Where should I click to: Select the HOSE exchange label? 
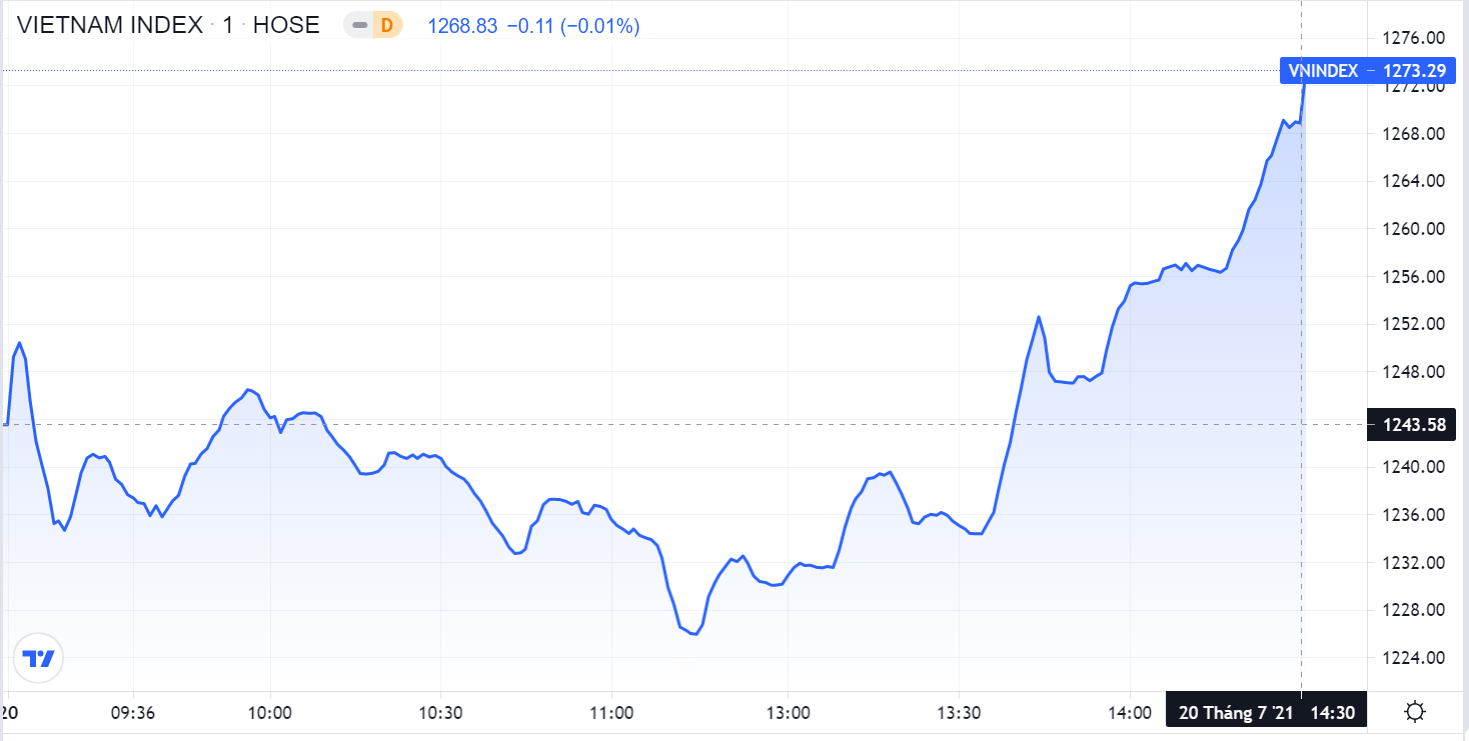point(286,26)
